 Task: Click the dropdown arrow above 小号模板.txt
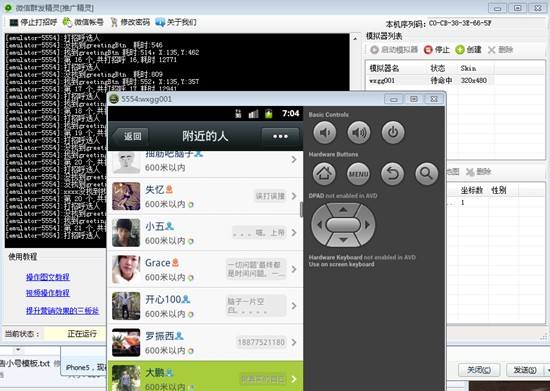(18, 350)
